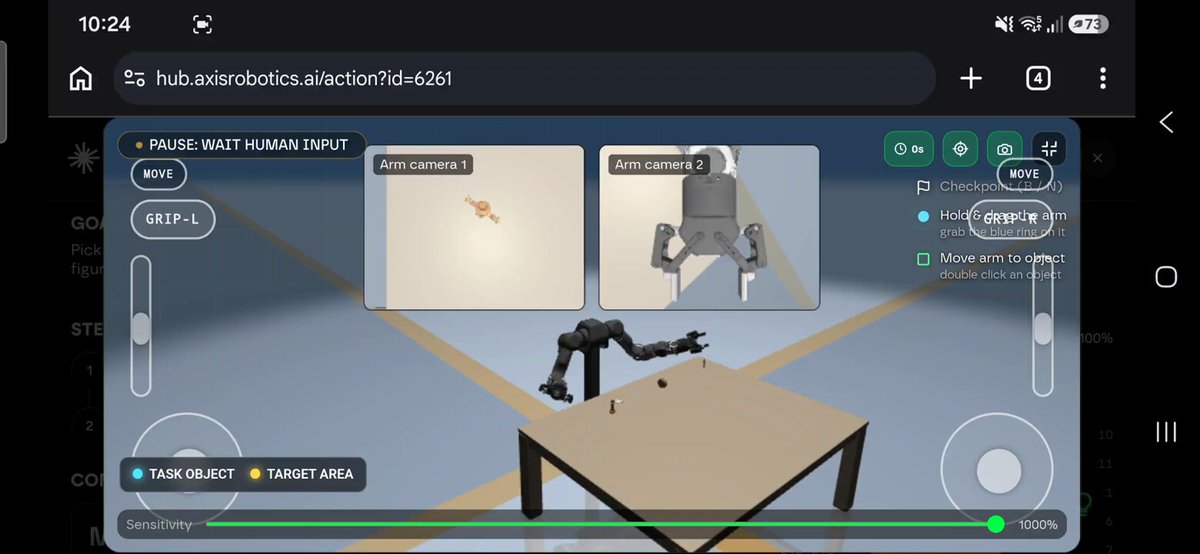Click the left joystick pad
This screenshot has height=554, width=1200.
(187, 468)
